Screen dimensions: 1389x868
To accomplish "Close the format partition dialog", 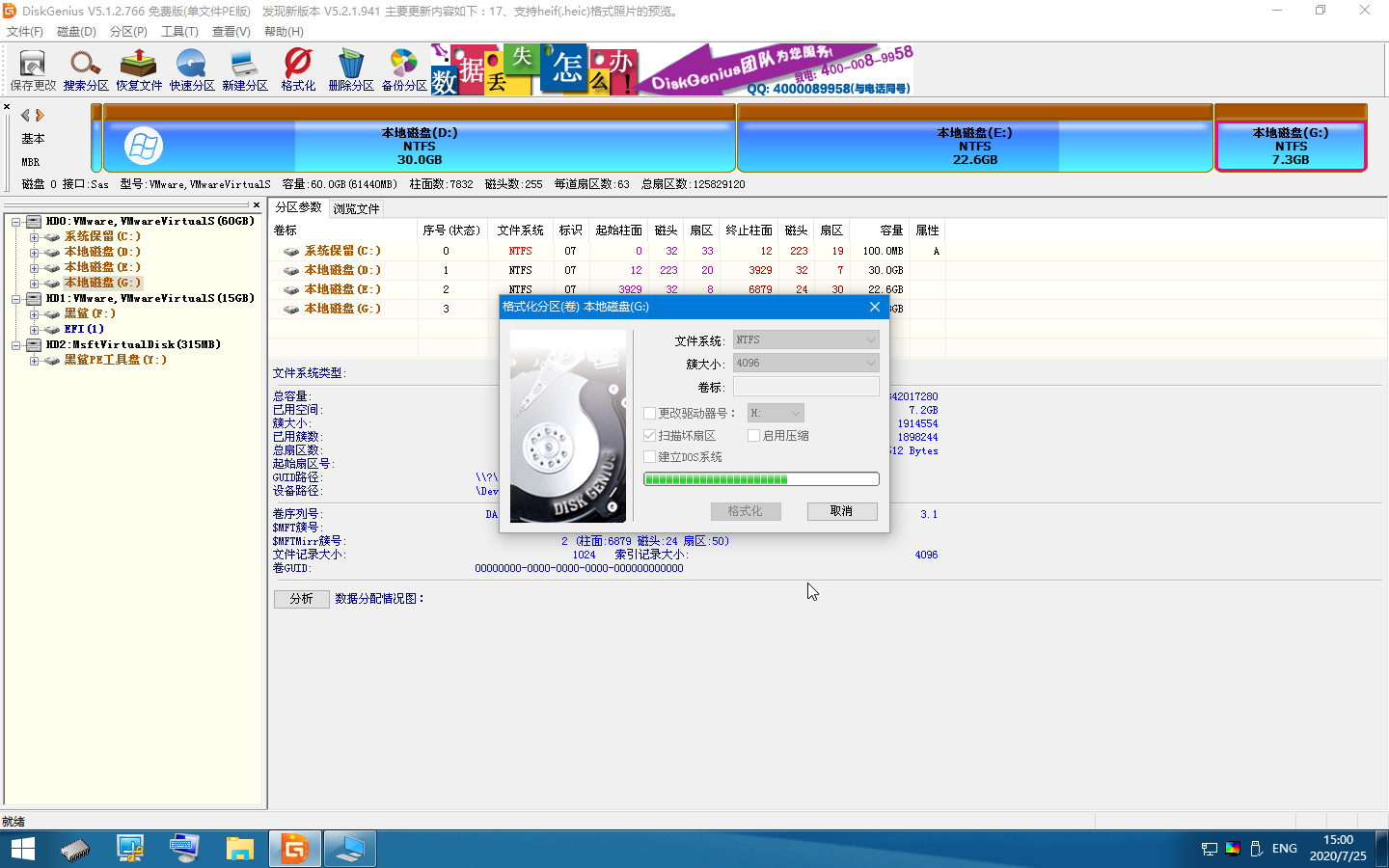I will (x=874, y=307).
